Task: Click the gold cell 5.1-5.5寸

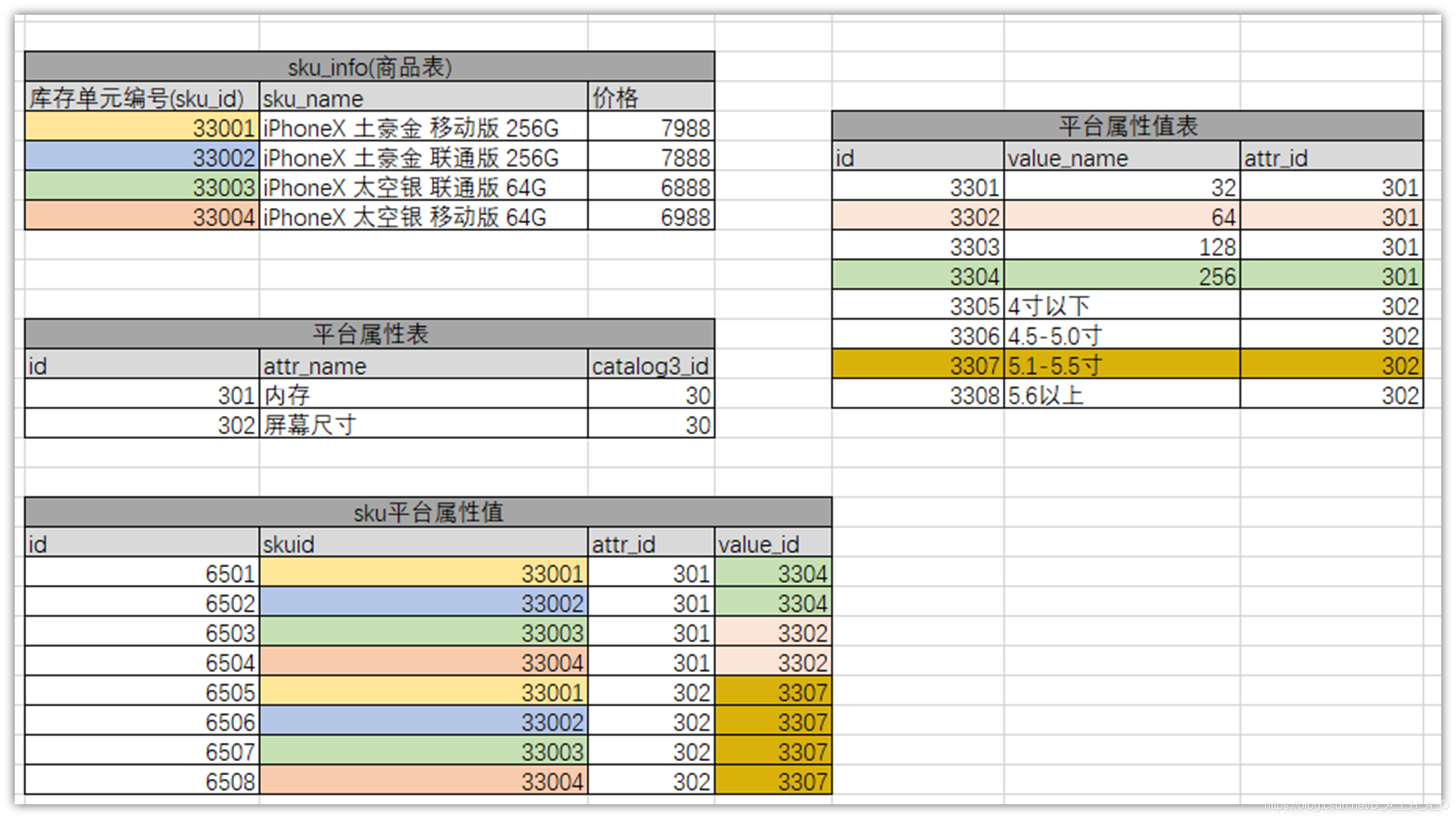Action: click(1121, 364)
